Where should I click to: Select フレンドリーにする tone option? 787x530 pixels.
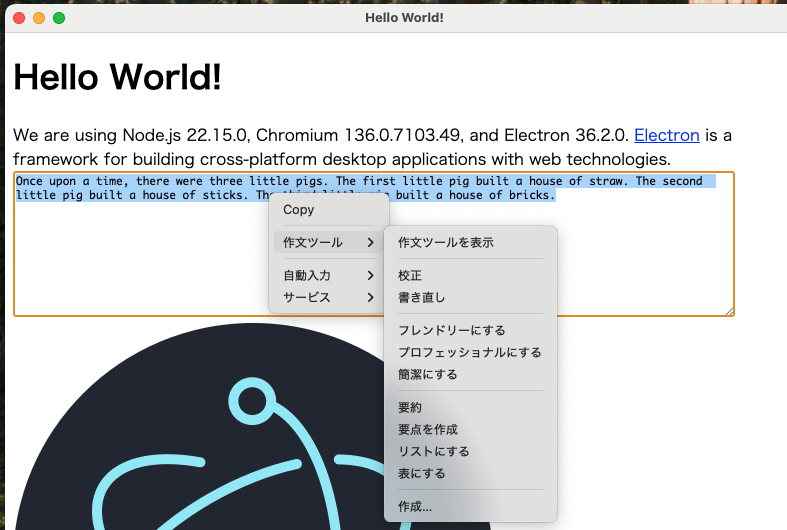tap(470, 330)
